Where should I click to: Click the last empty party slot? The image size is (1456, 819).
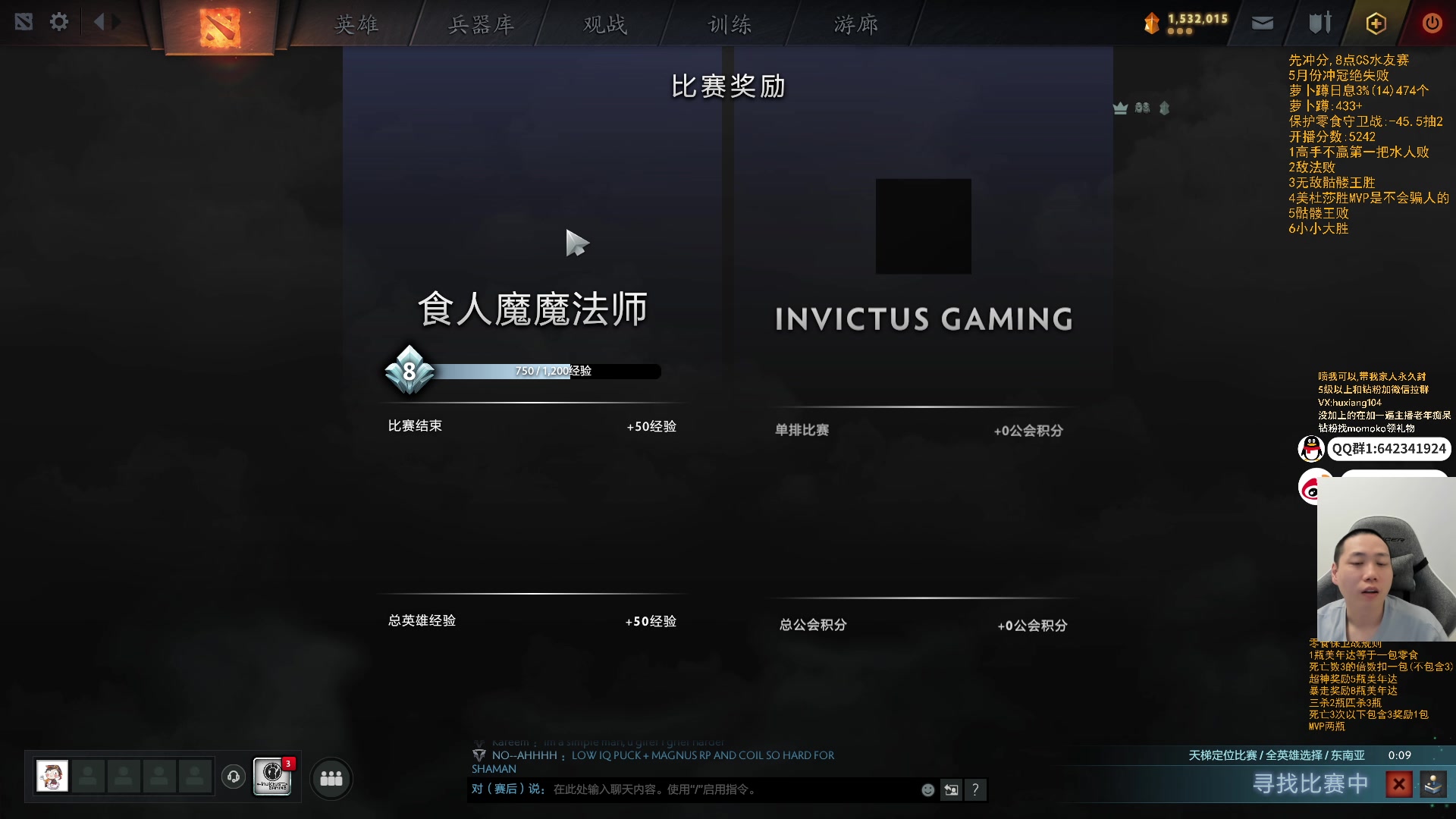click(195, 777)
